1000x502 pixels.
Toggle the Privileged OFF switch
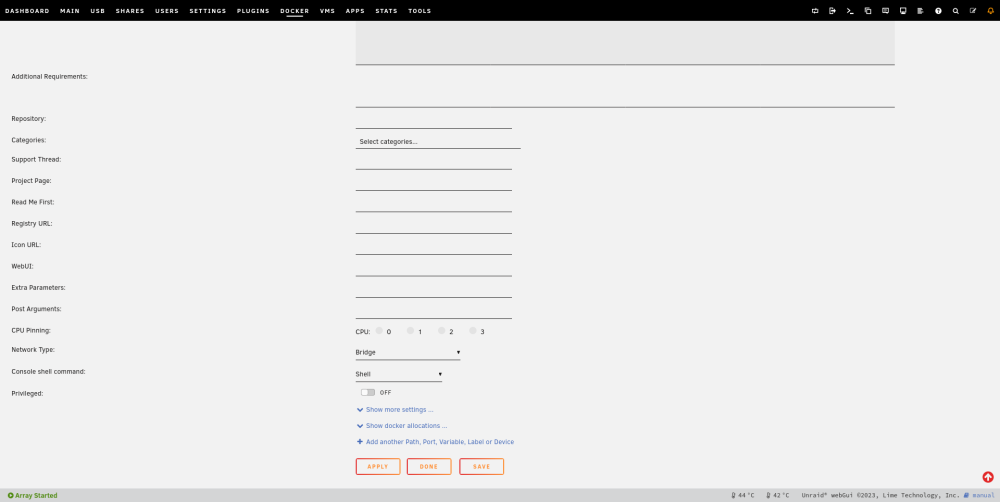coord(368,392)
